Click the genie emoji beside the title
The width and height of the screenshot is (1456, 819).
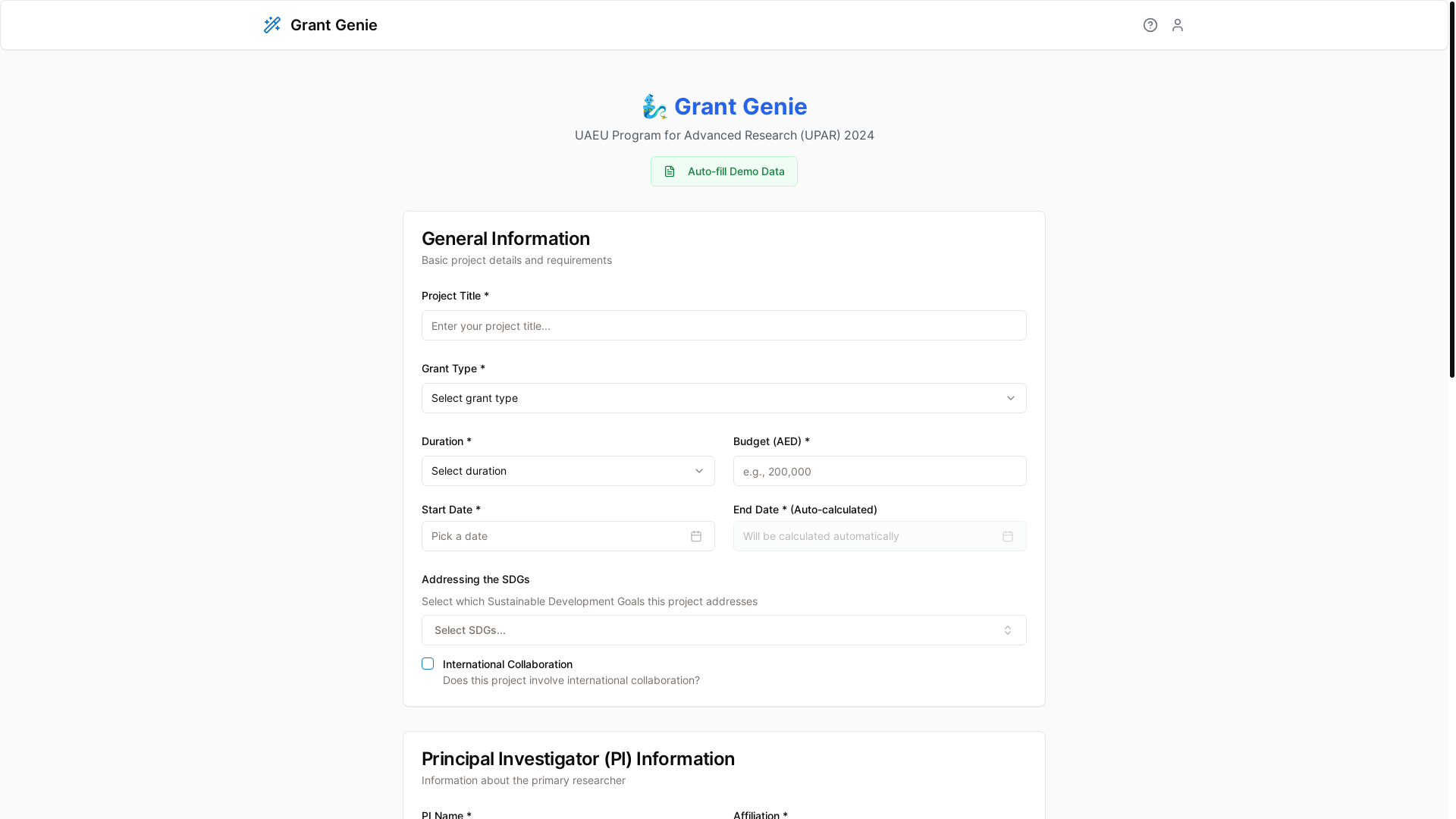click(654, 107)
